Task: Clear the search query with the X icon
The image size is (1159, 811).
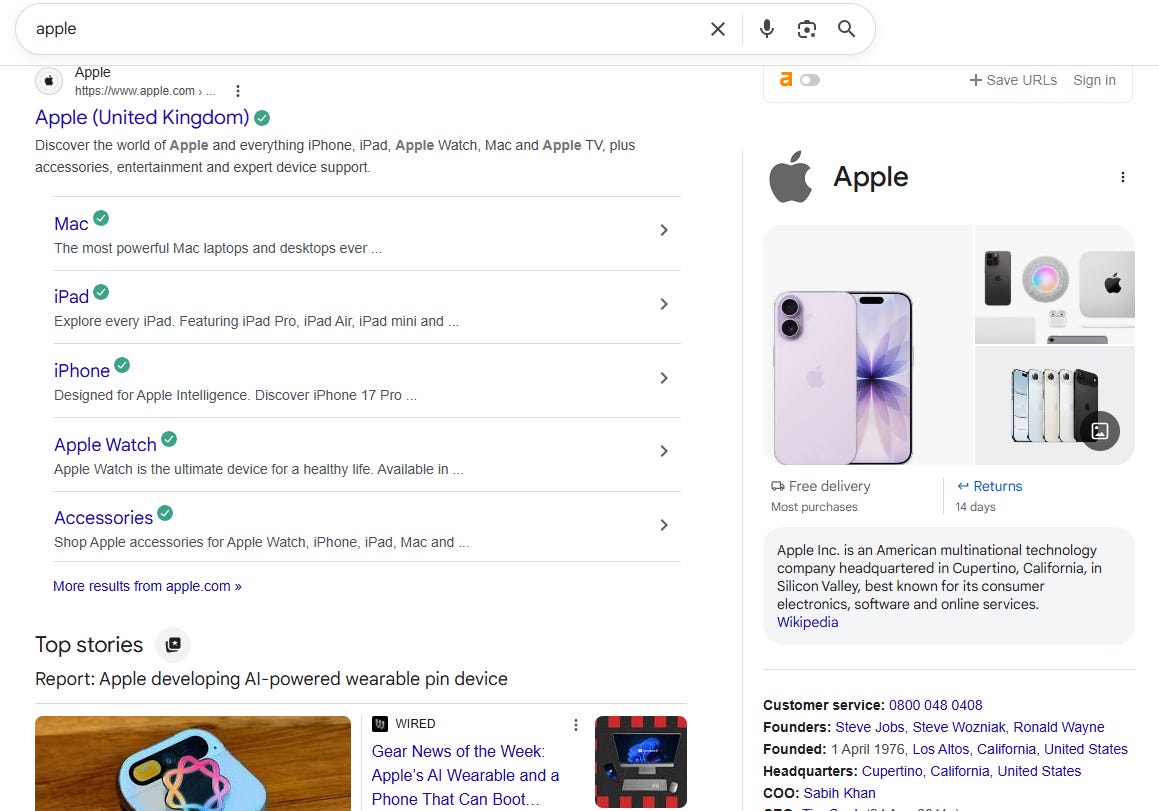Action: click(718, 29)
